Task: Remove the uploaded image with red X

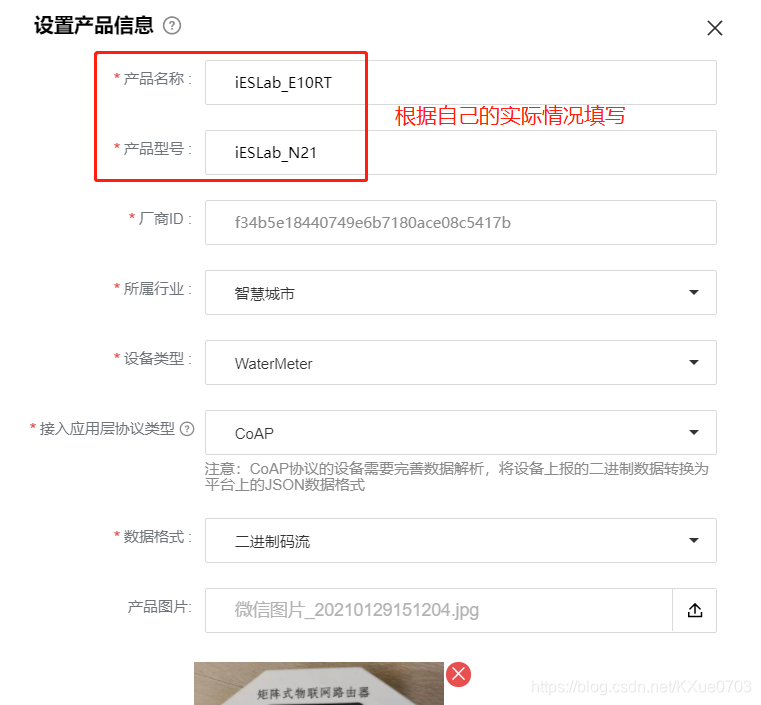Action: [458, 674]
